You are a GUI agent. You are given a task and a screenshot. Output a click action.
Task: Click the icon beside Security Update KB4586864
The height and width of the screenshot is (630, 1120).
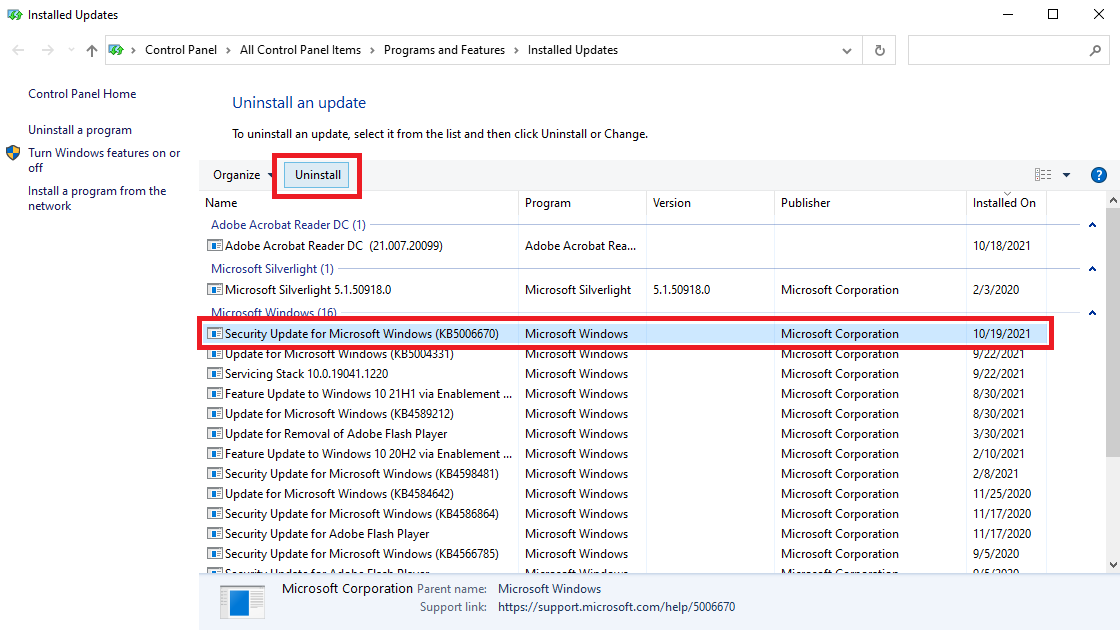[x=214, y=514]
